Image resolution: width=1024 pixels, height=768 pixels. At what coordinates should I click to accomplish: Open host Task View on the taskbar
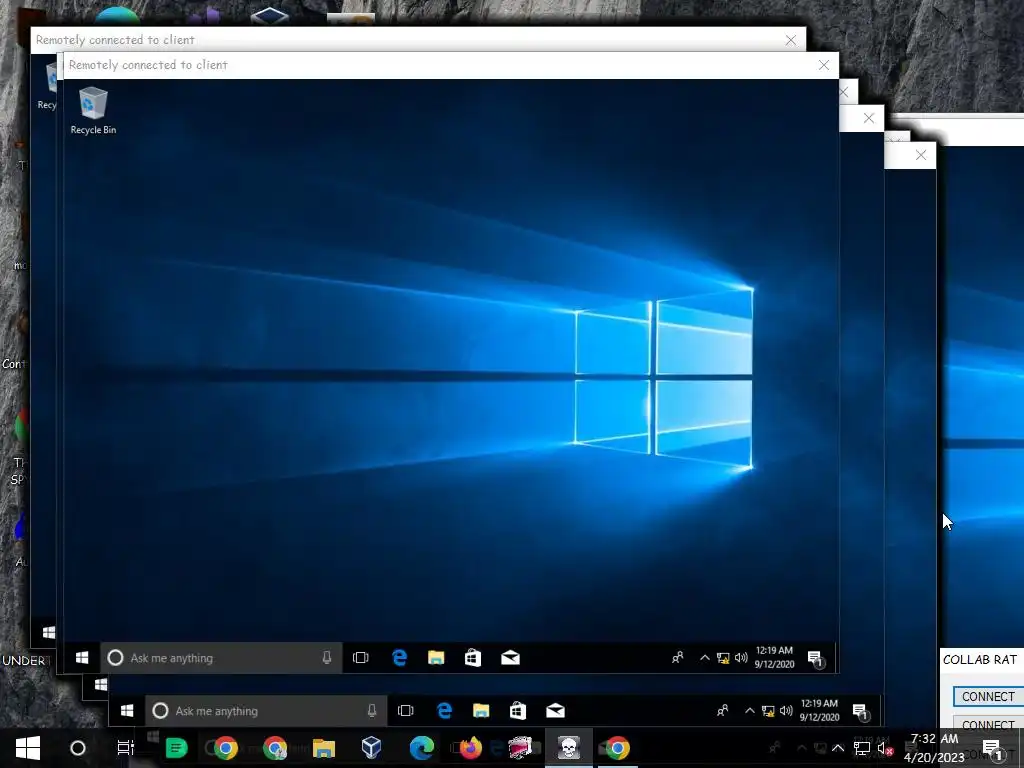tap(125, 748)
